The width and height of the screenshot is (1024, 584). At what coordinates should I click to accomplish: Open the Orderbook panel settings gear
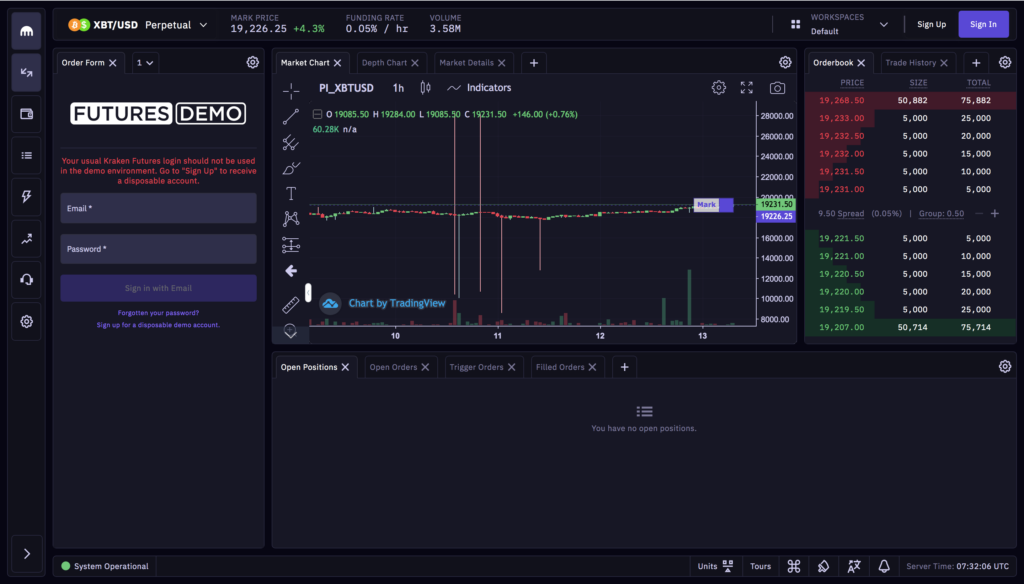pos(1005,63)
